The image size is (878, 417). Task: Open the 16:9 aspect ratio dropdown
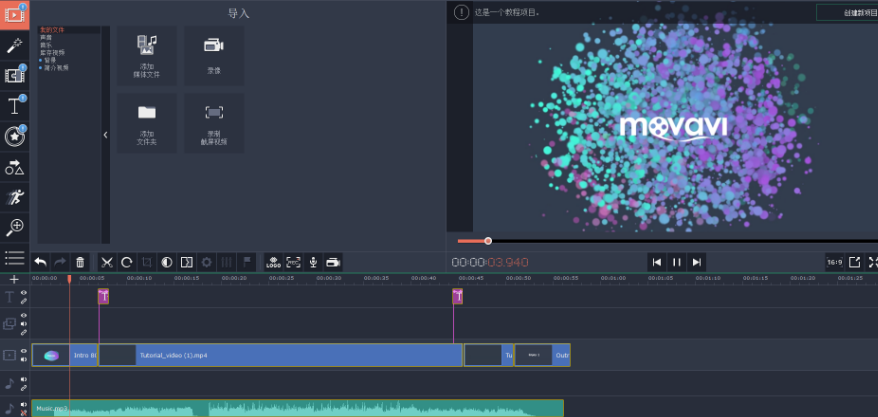tap(835, 262)
